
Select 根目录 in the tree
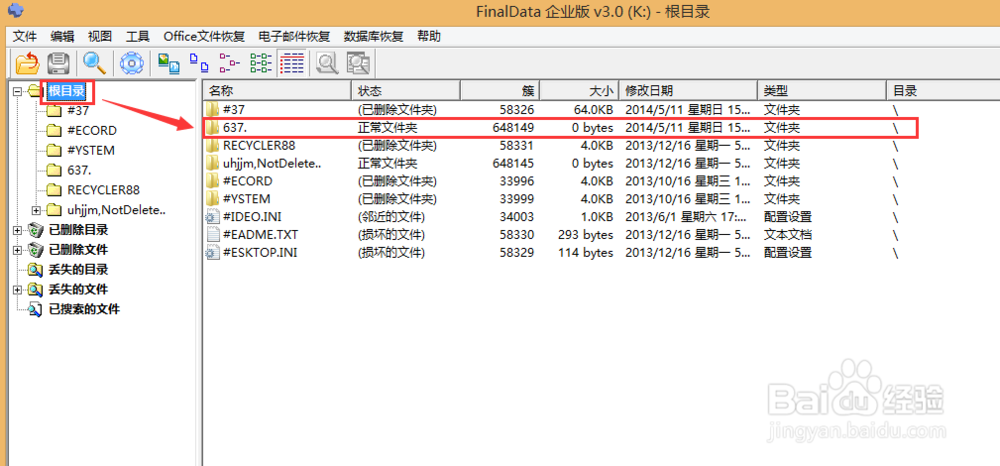point(67,91)
